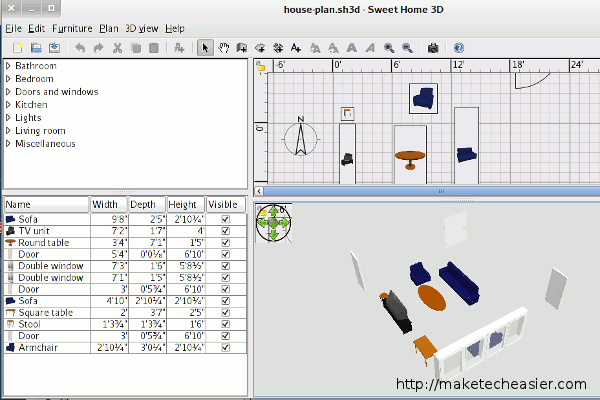Click the New home toolbar icon

pos(18,48)
